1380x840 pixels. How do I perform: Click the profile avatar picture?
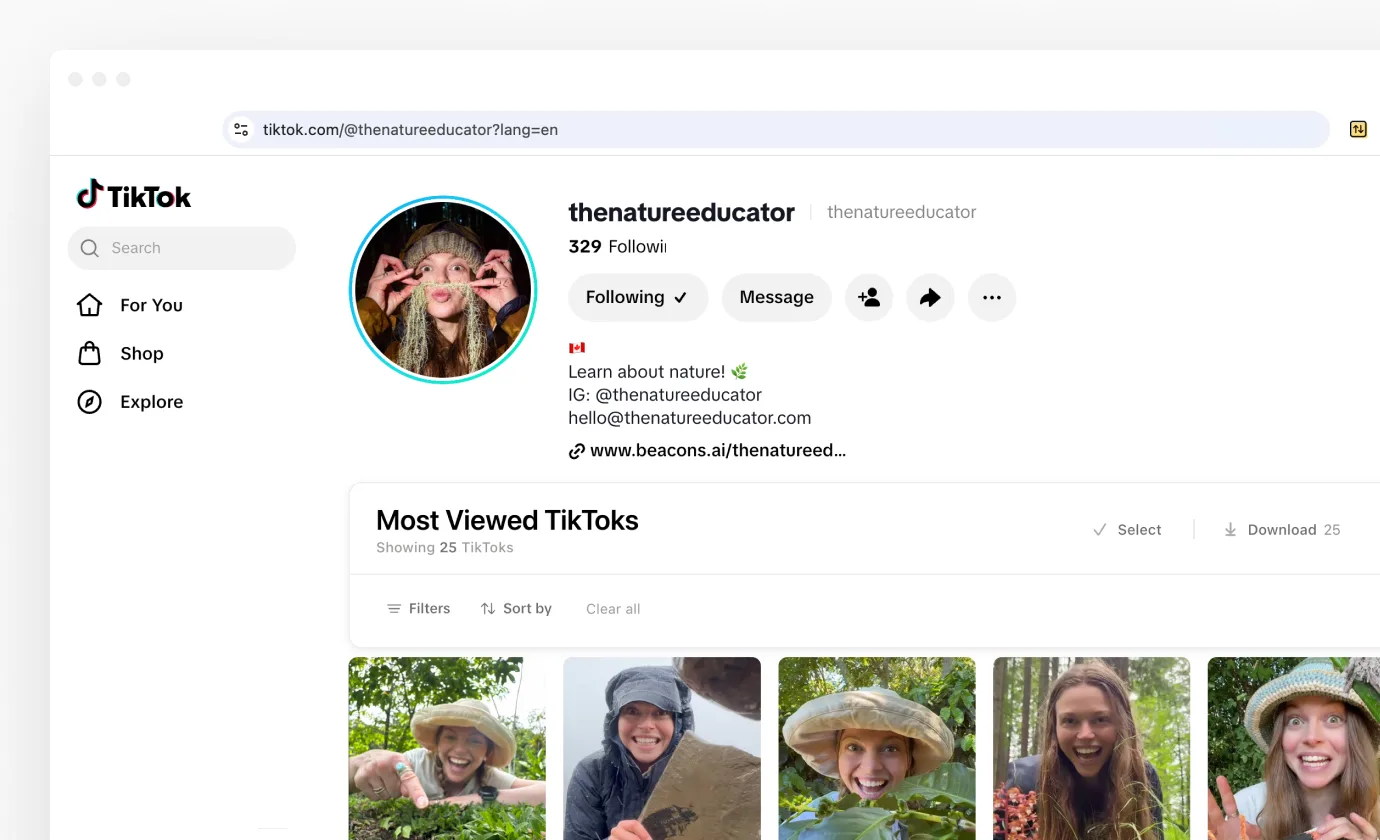(443, 290)
